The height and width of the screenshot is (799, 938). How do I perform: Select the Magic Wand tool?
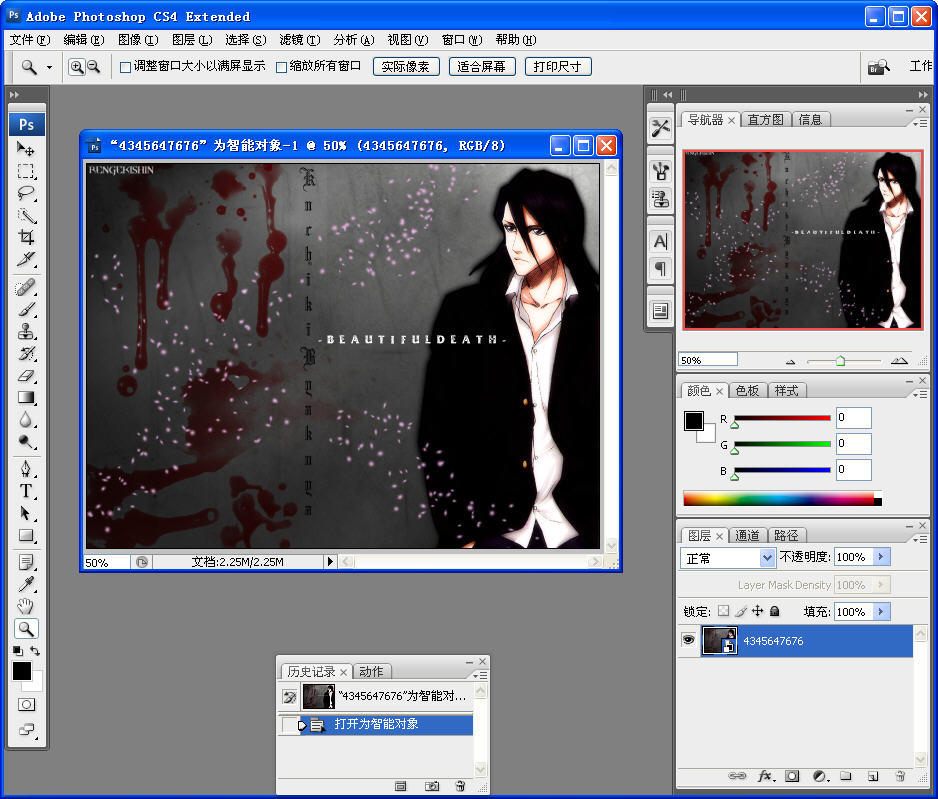(26, 215)
